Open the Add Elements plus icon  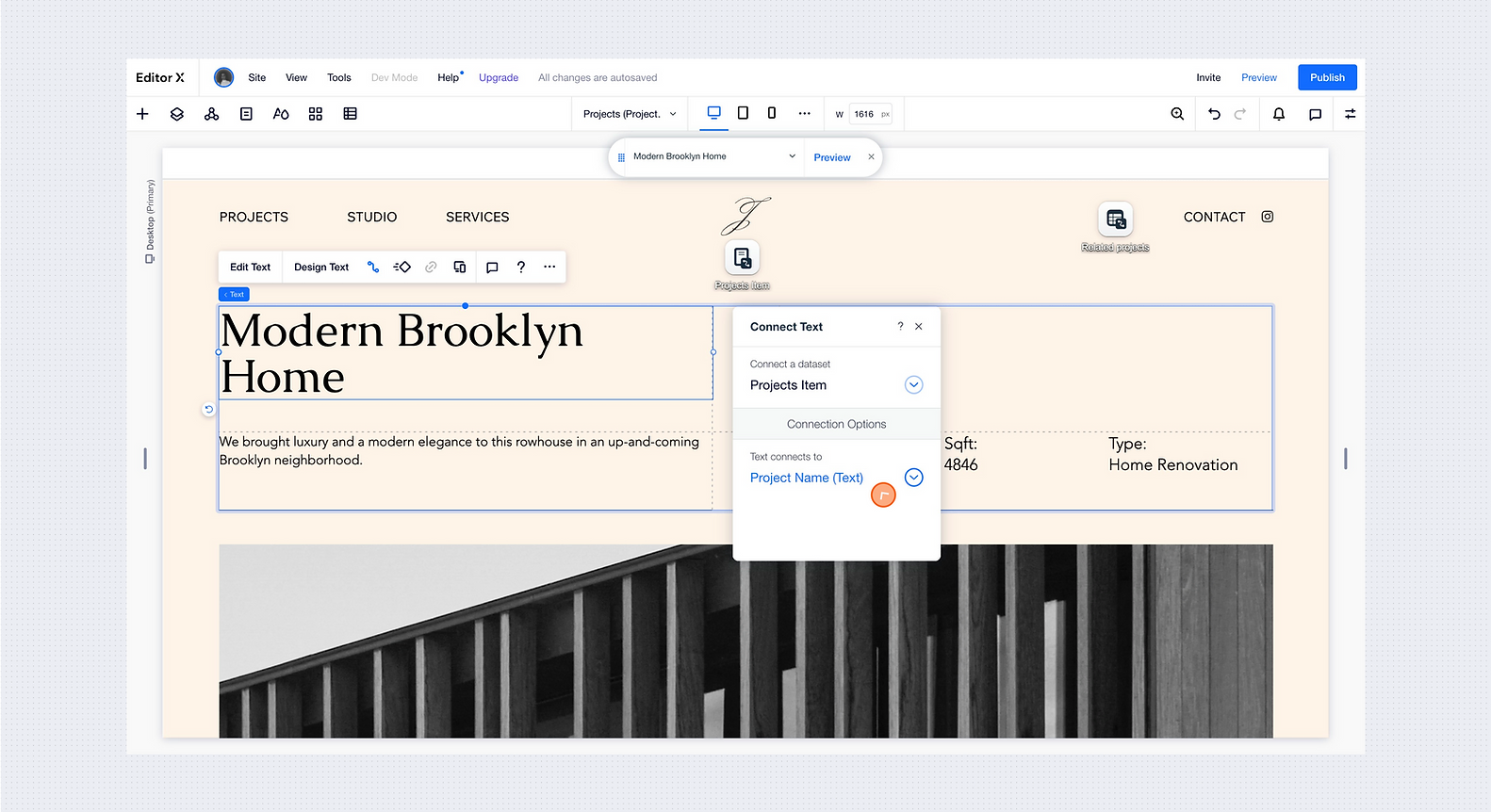142,114
